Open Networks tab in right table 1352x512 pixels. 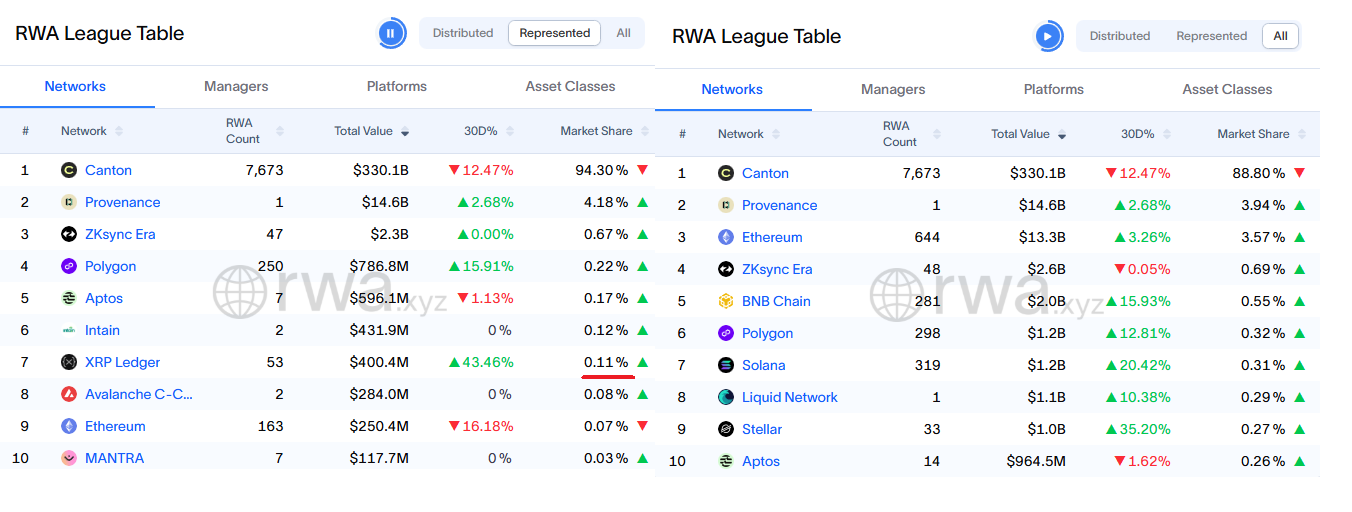(732, 89)
